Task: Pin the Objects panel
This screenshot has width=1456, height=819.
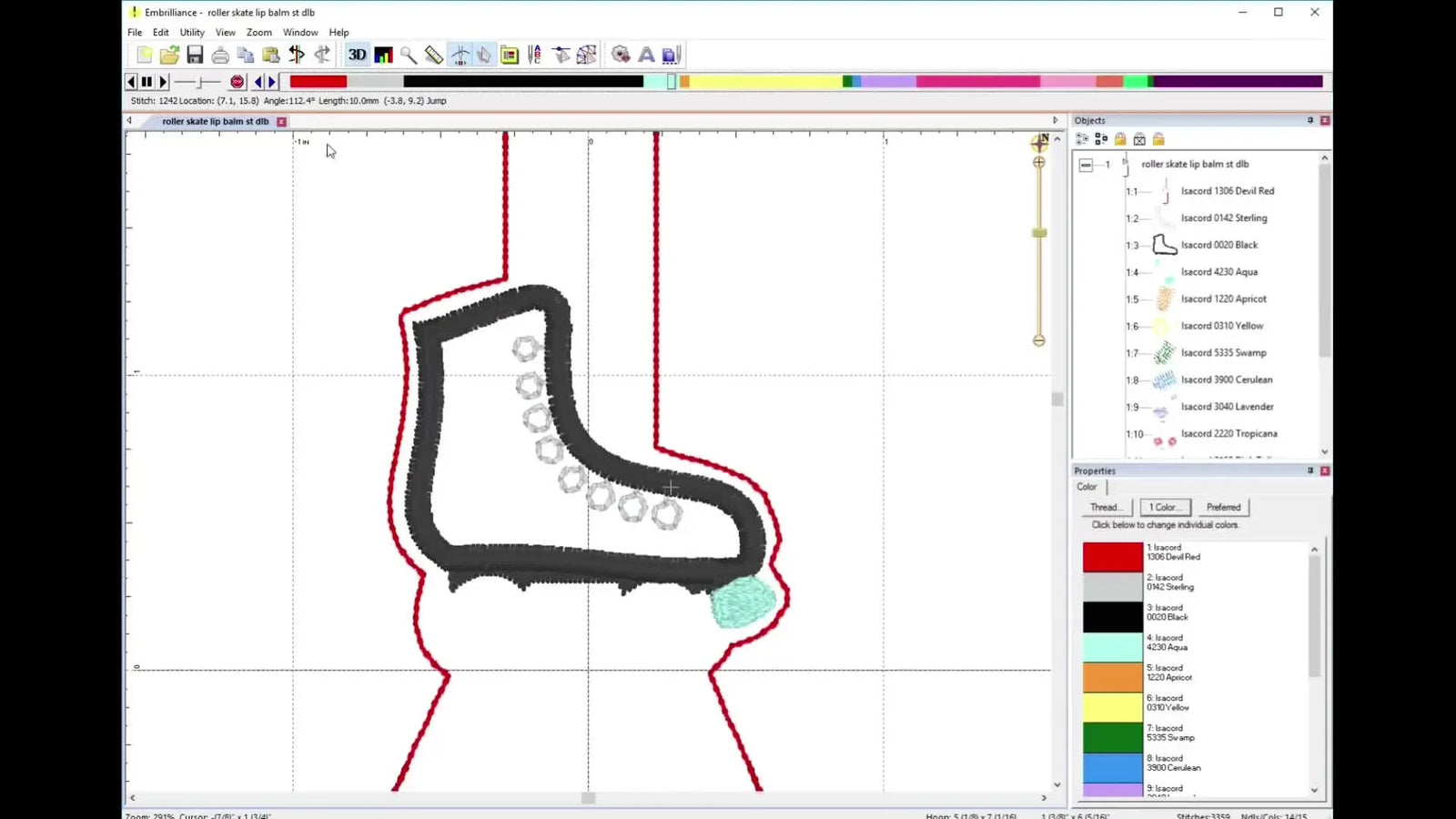Action: point(1310,120)
